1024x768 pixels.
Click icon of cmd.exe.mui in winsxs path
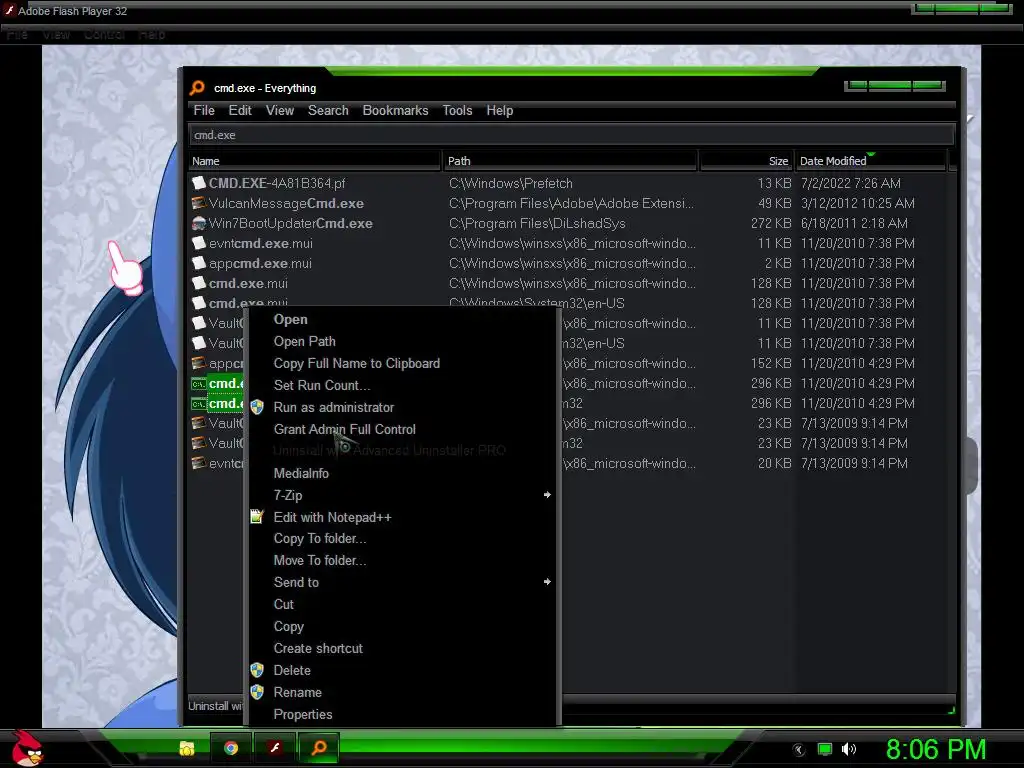pyautogui.click(x=199, y=283)
